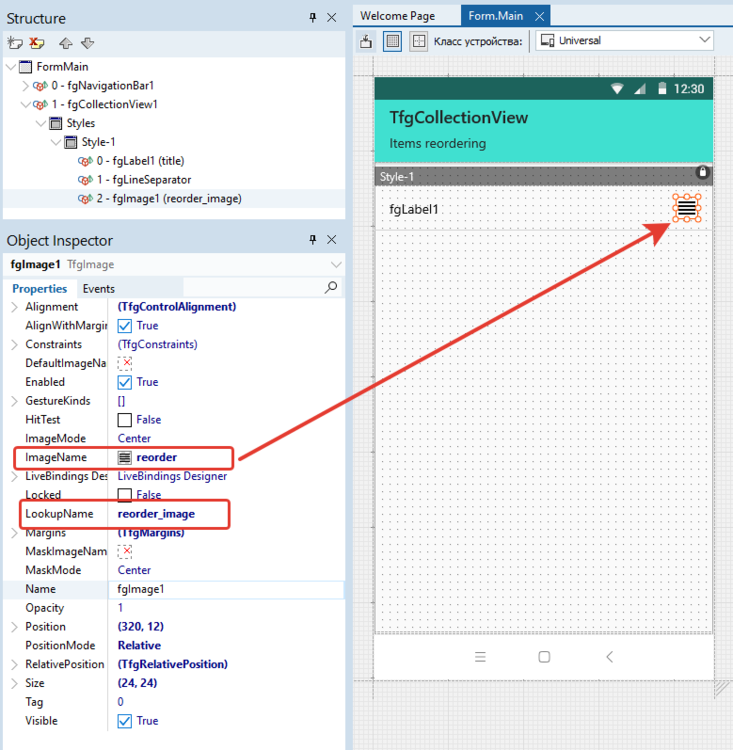733x750 pixels.
Task: Uncheck the Visible property checkbox
Action: click(125, 721)
